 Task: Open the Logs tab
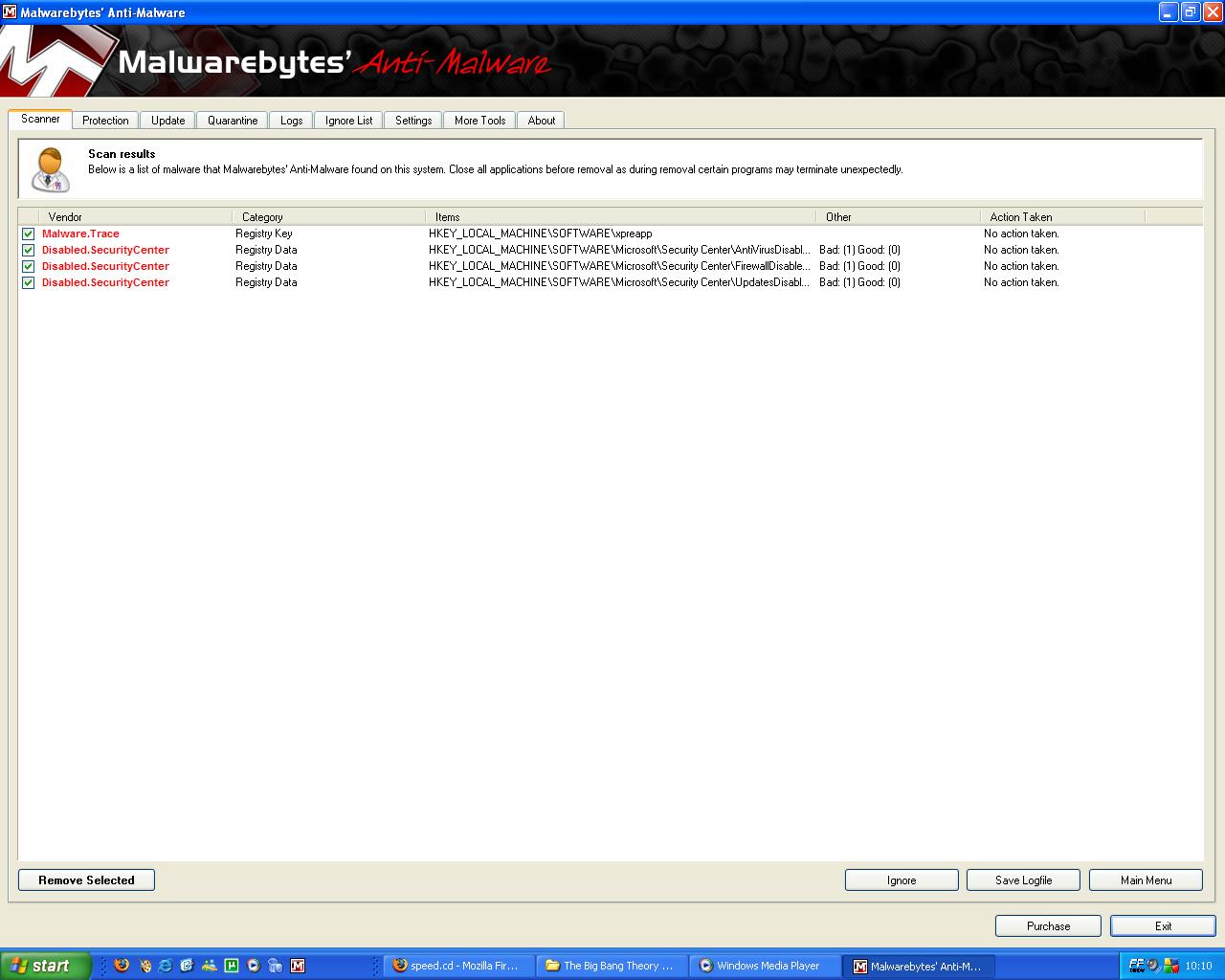click(x=292, y=121)
